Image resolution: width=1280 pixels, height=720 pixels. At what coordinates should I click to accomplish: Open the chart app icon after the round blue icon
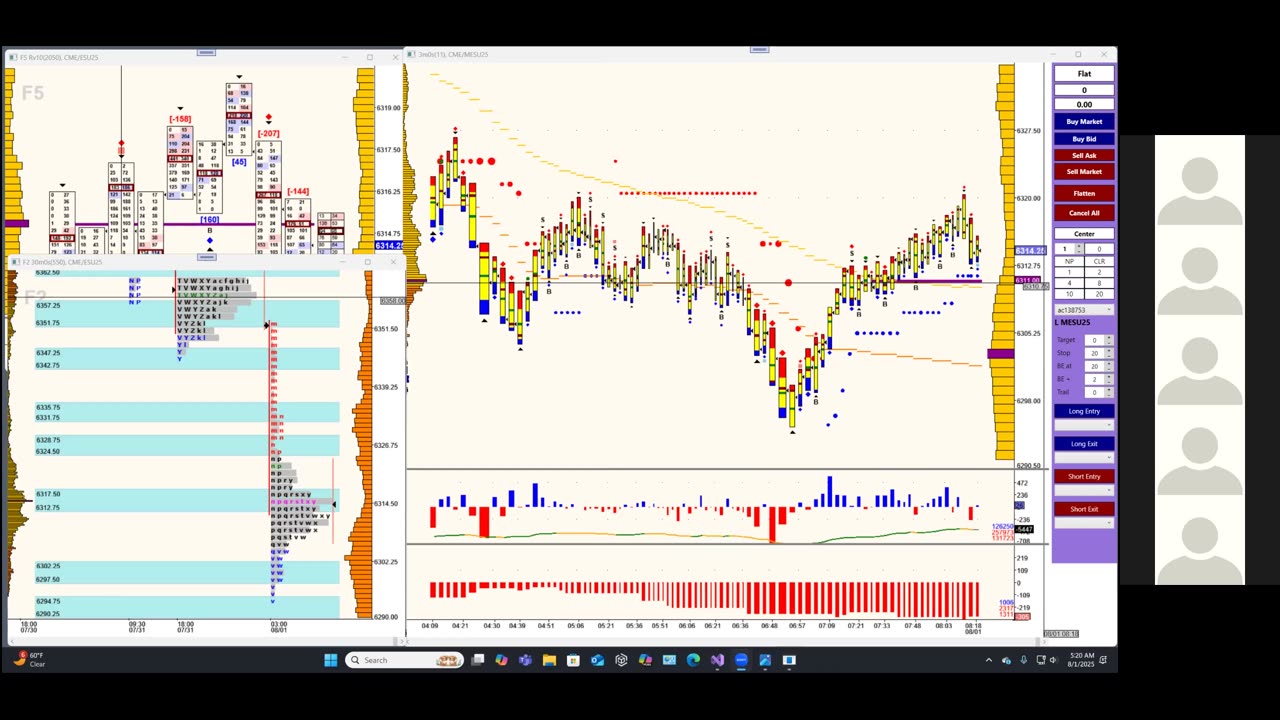click(765, 660)
